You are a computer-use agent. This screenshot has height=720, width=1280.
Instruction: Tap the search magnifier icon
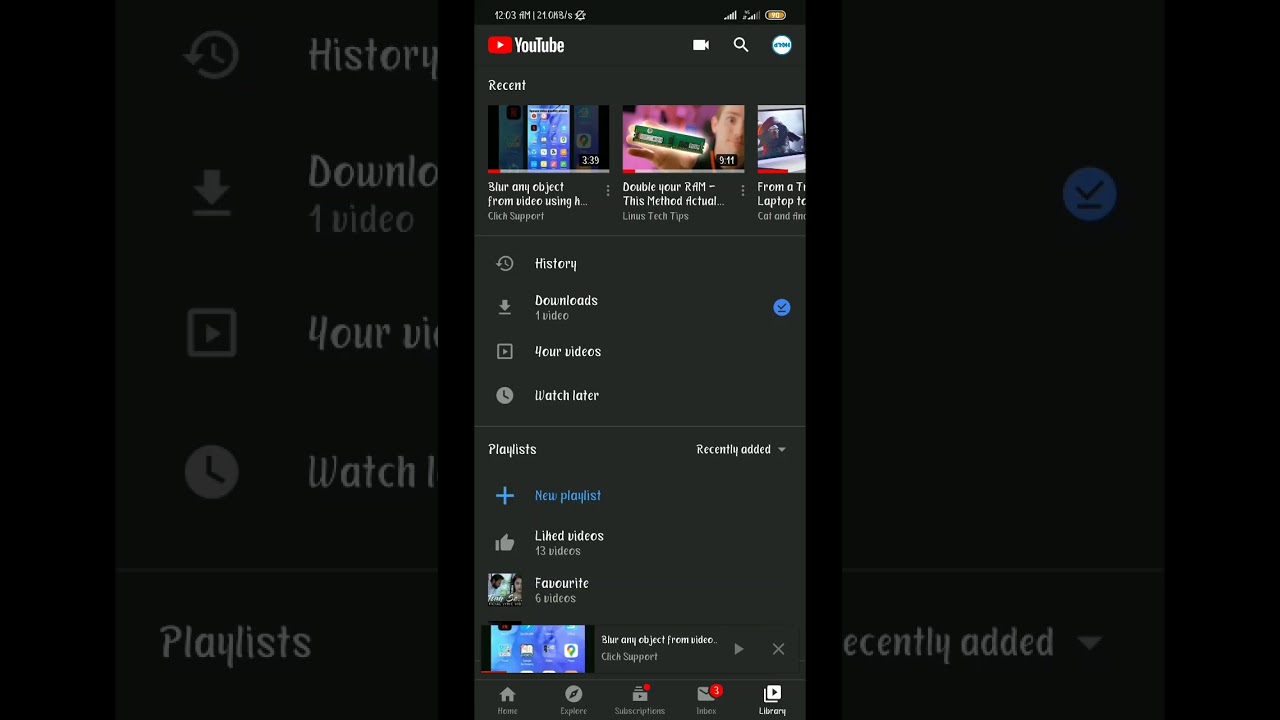[x=741, y=45]
